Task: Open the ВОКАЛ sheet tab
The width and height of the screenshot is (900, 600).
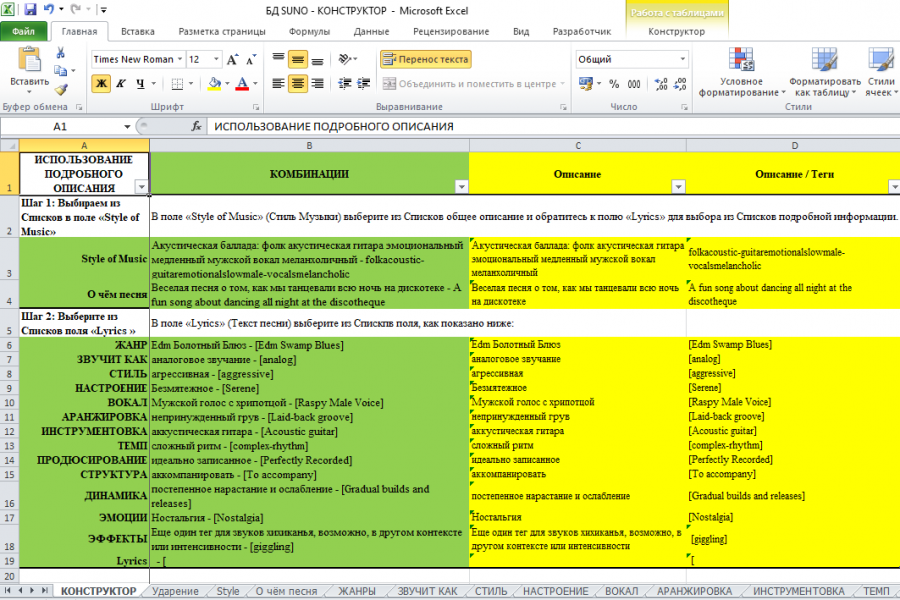Action: coord(621,591)
